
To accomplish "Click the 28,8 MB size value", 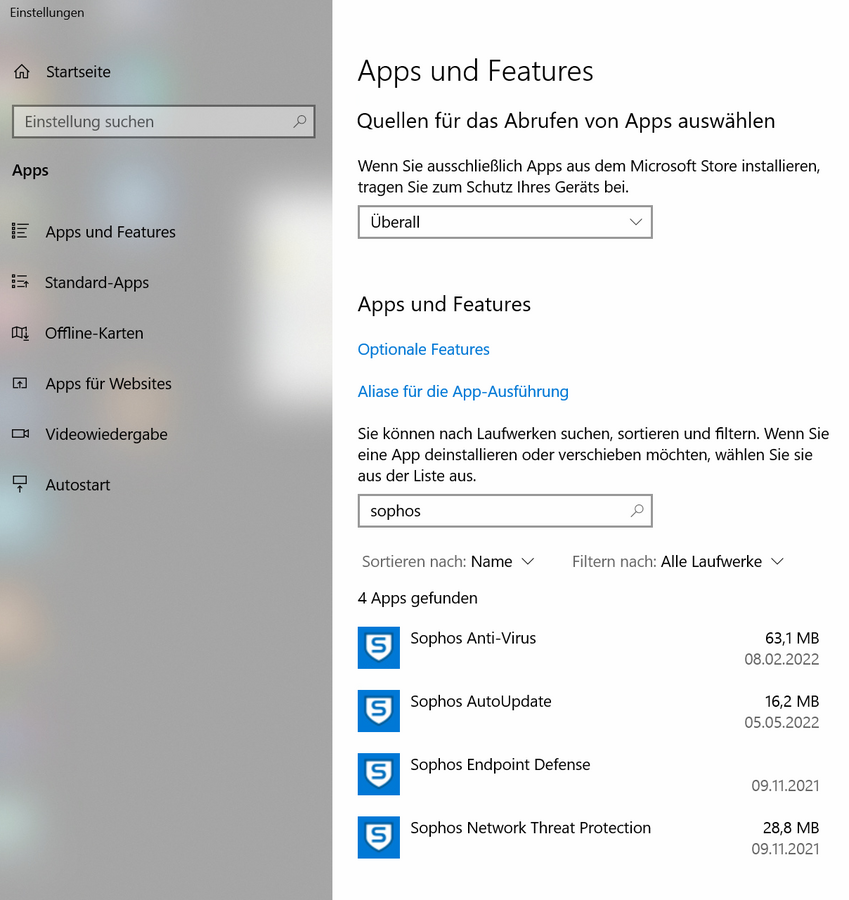I will coord(791,828).
